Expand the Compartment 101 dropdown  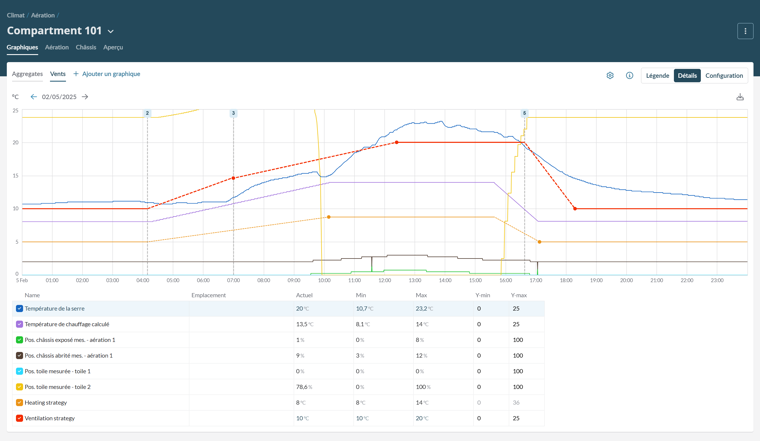[110, 32]
